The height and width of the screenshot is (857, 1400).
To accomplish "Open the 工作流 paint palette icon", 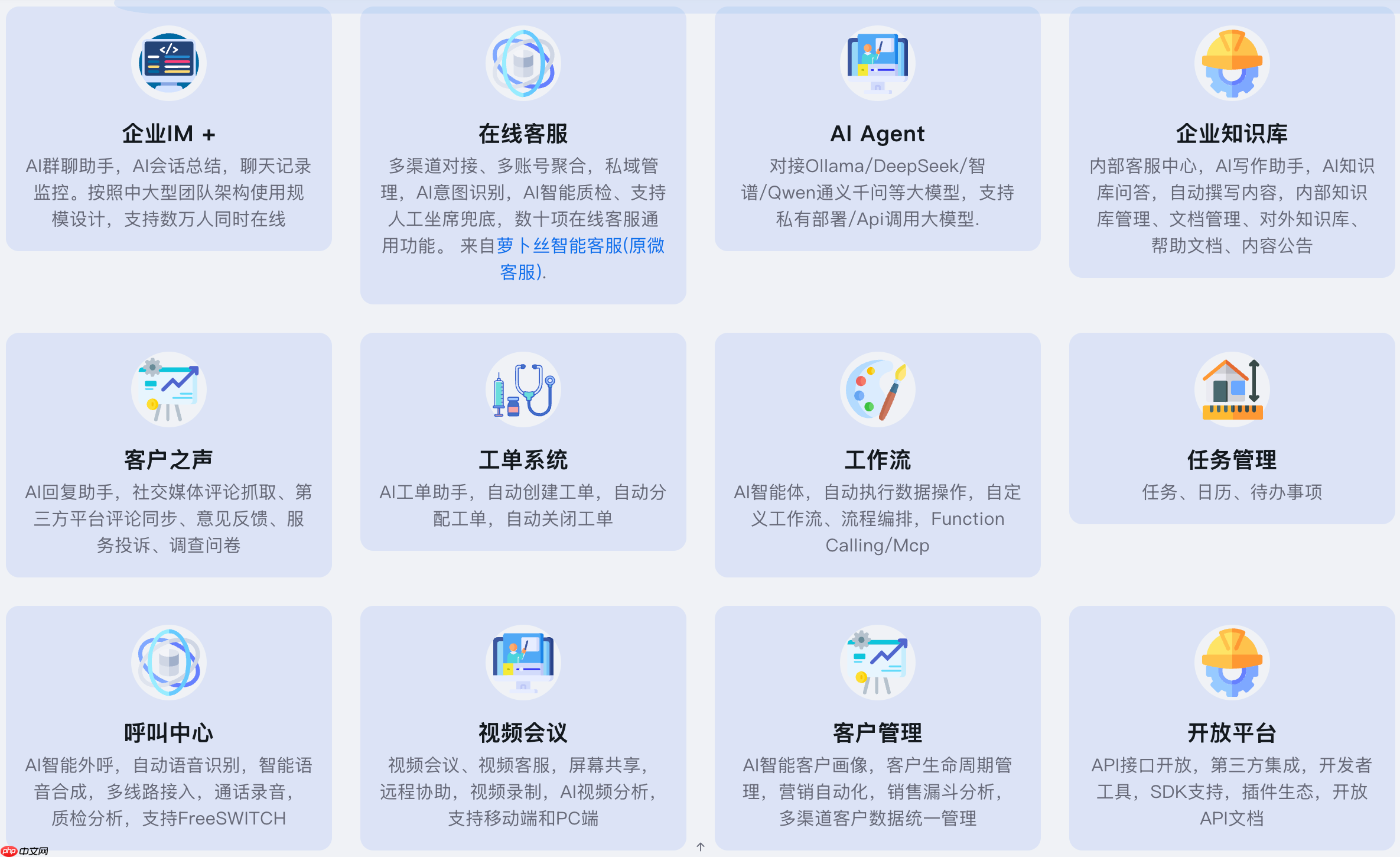I will [x=877, y=389].
